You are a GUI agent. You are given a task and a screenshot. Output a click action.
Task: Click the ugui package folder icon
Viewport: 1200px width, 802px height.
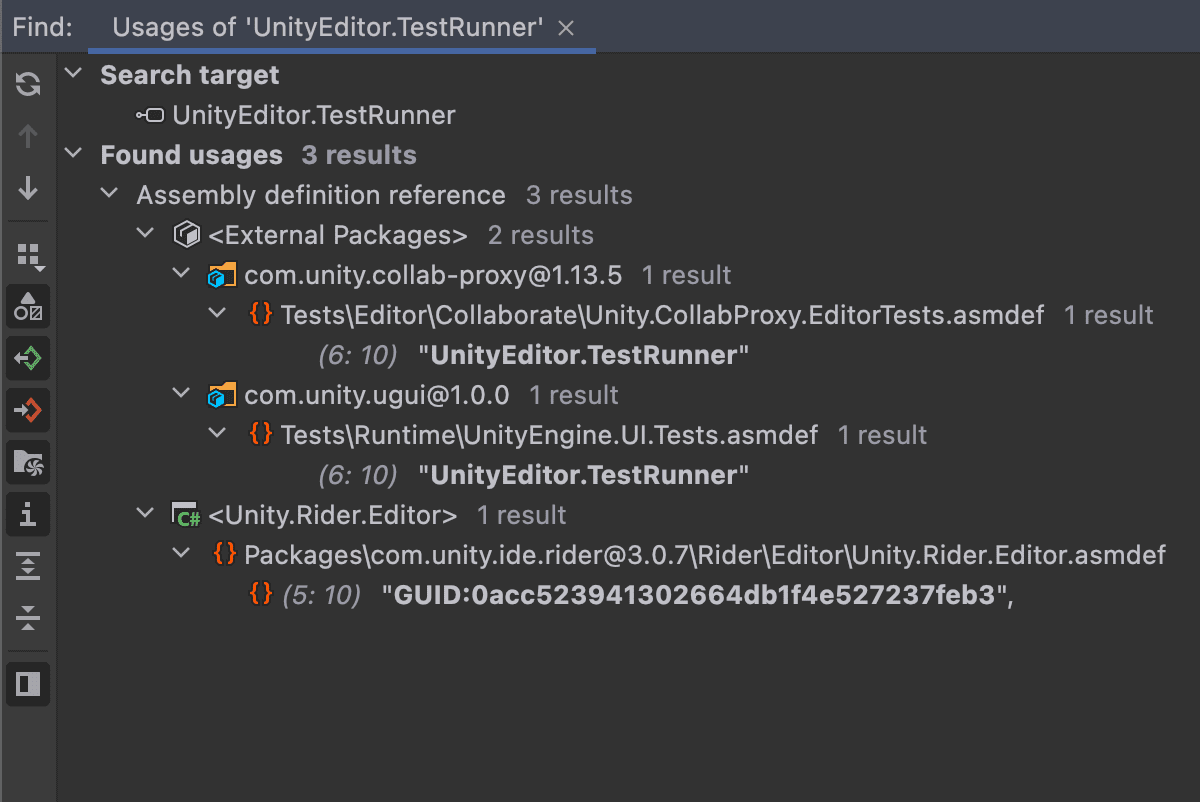pos(222,396)
